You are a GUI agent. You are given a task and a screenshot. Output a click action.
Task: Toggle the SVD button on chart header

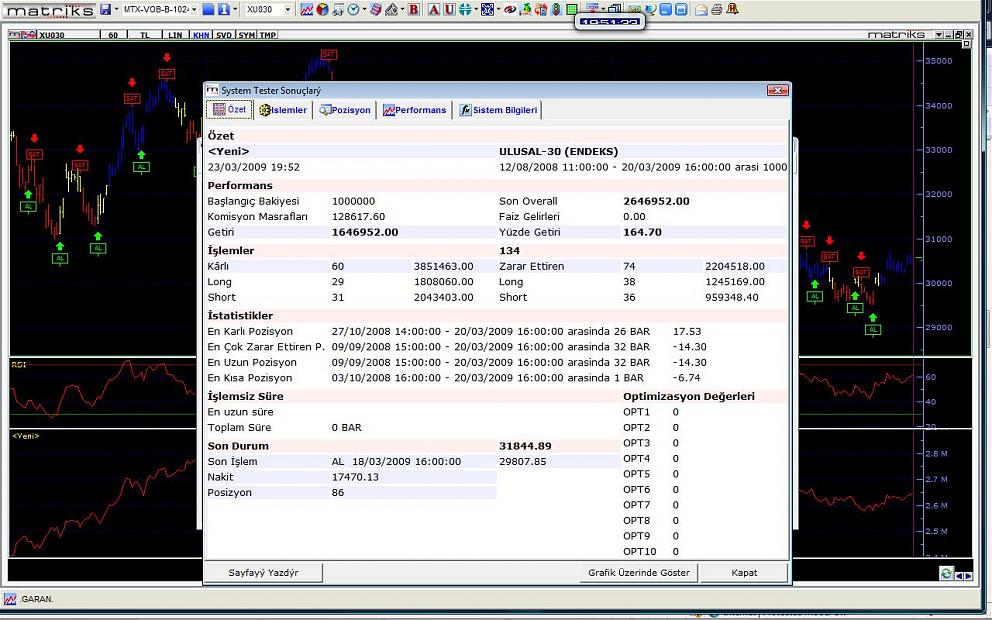click(224, 34)
